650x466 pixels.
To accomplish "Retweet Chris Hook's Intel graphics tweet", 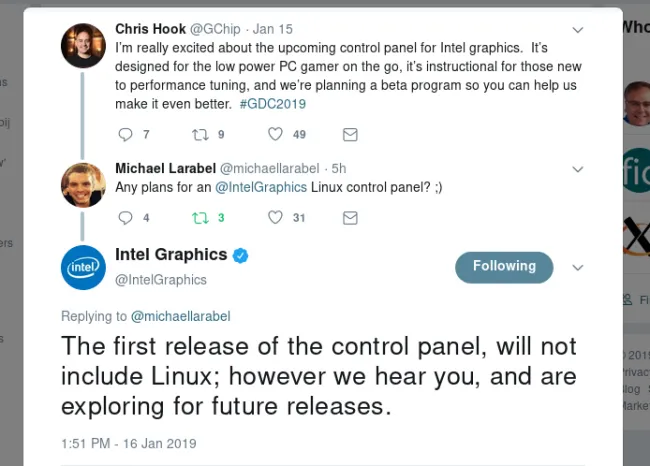I will 200,134.
